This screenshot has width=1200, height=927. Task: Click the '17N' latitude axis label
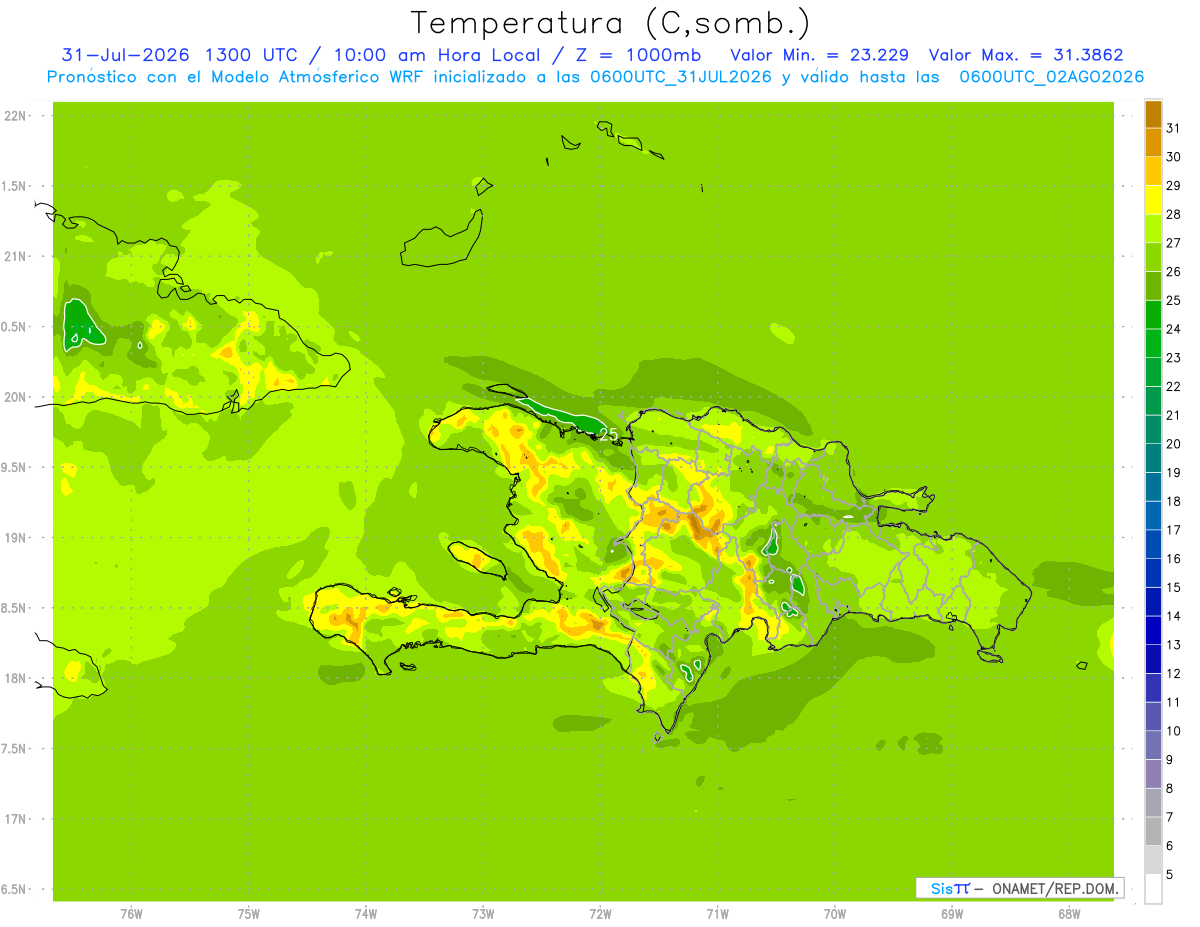pos(16,819)
